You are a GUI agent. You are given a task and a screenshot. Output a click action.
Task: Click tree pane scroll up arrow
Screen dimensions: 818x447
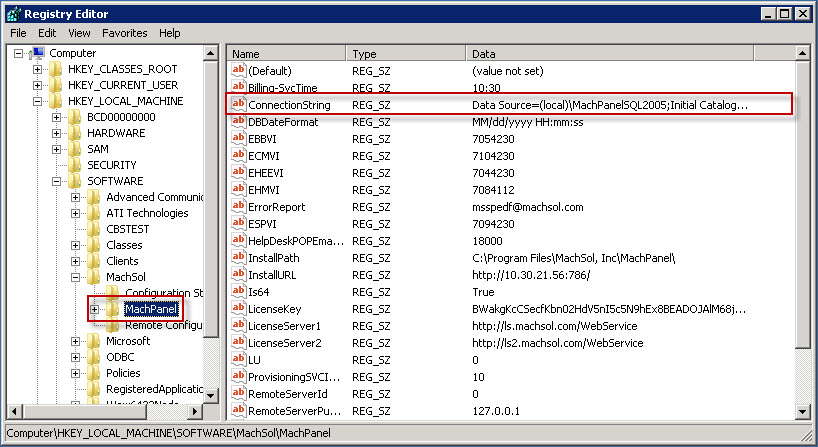211,53
